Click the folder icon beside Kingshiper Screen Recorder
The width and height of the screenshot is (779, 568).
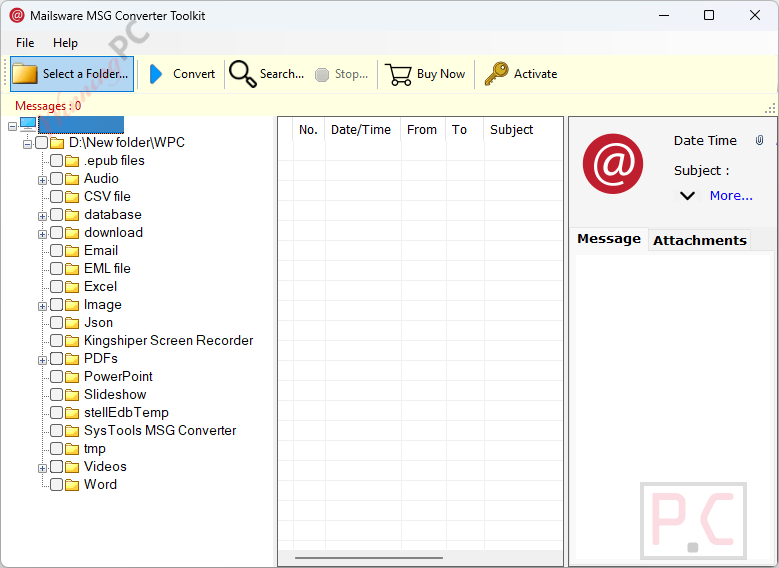click(72, 341)
